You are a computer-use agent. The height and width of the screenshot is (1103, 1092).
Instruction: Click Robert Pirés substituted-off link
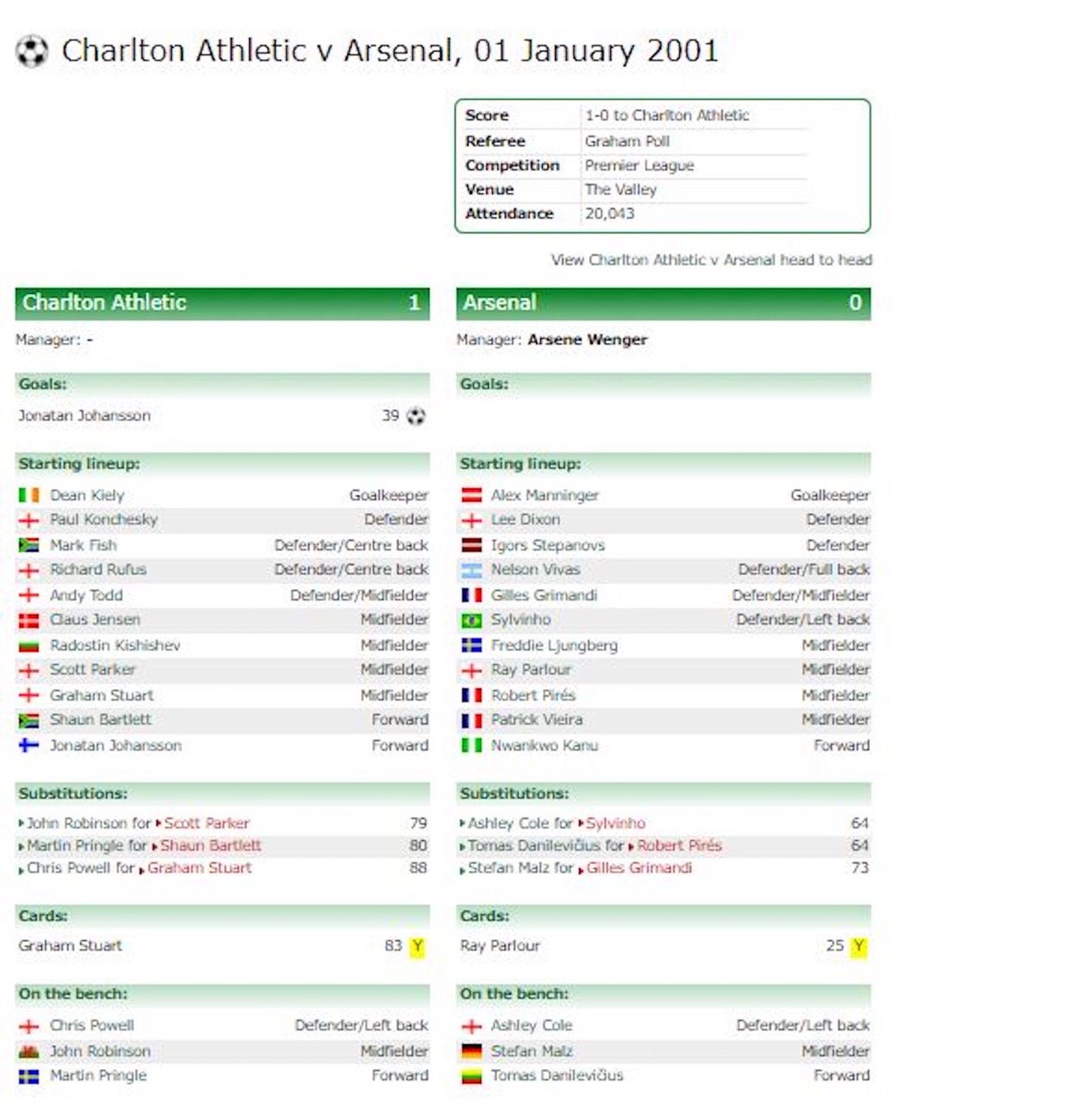coord(680,846)
